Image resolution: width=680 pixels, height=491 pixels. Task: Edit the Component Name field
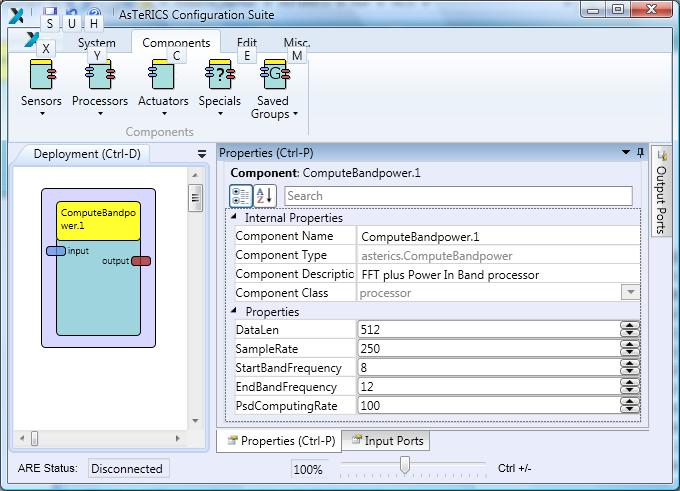(499, 237)
